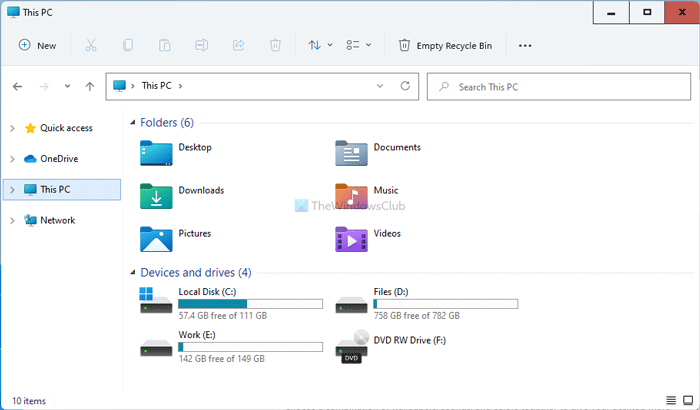
Task: Click the Cut scissors icon
Action: [x=91, y=45]
